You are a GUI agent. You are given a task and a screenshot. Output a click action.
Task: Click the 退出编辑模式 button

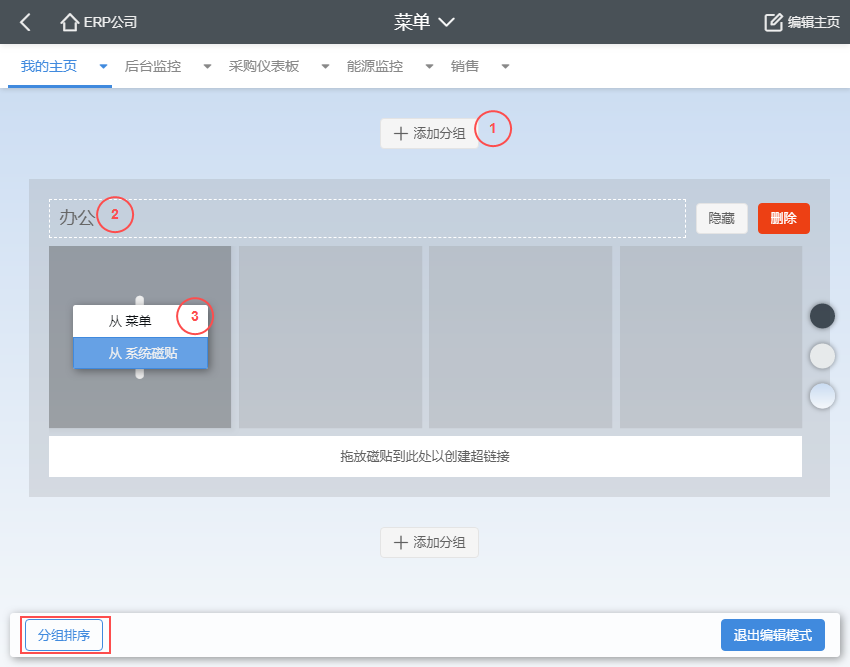(x=772, y=635)
